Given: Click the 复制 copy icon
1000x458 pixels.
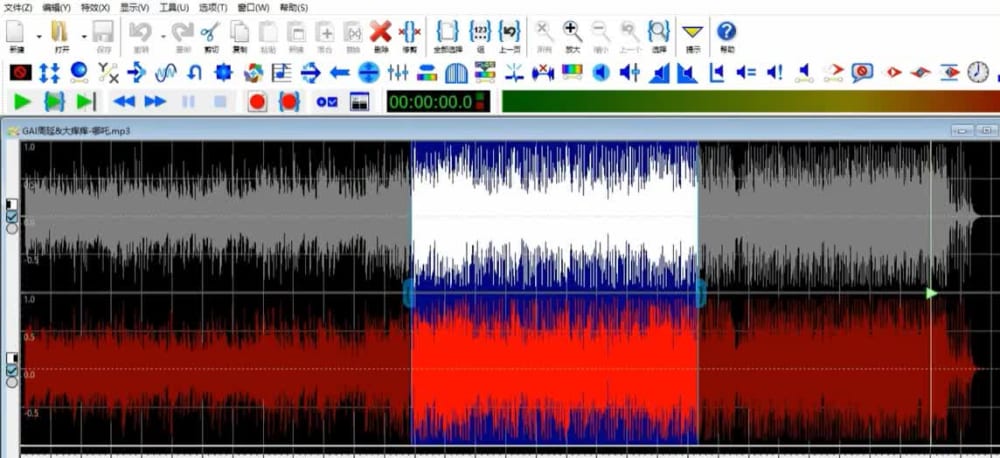Looking at the screenshot, I should pyautogui.click(x=240, y=32).
